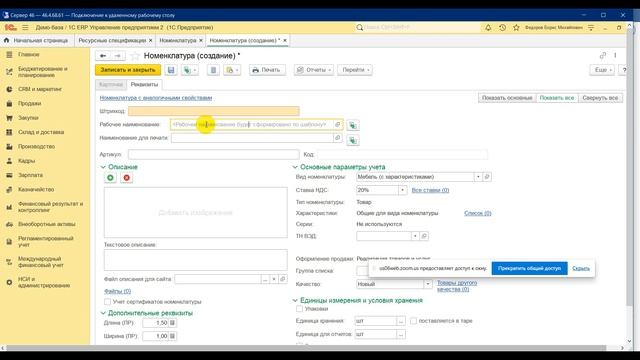Open Отчеты dropdown button
Image resolution: width=640 pixels, height=360 pixels.
point(313,70)
